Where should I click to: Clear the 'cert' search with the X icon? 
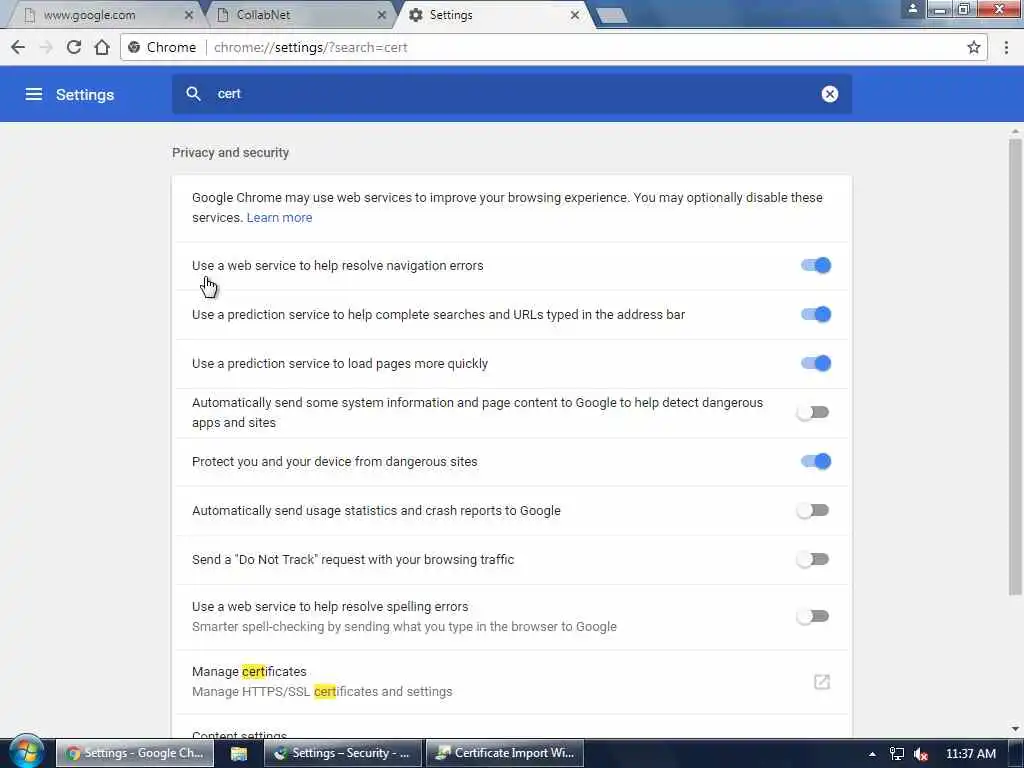point(829,94)
